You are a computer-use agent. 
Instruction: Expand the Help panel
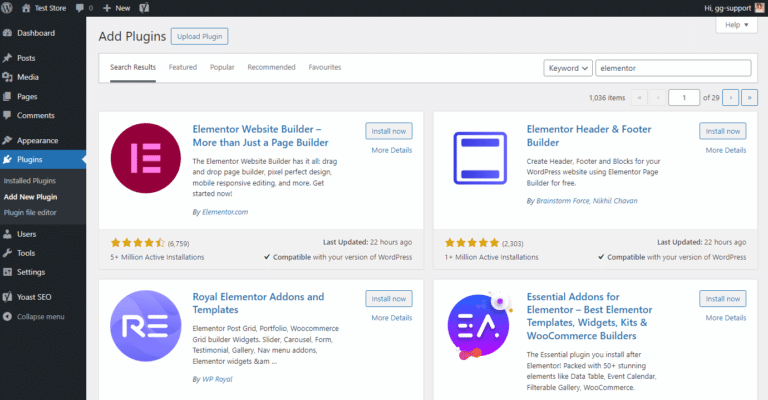pos(735,25)
